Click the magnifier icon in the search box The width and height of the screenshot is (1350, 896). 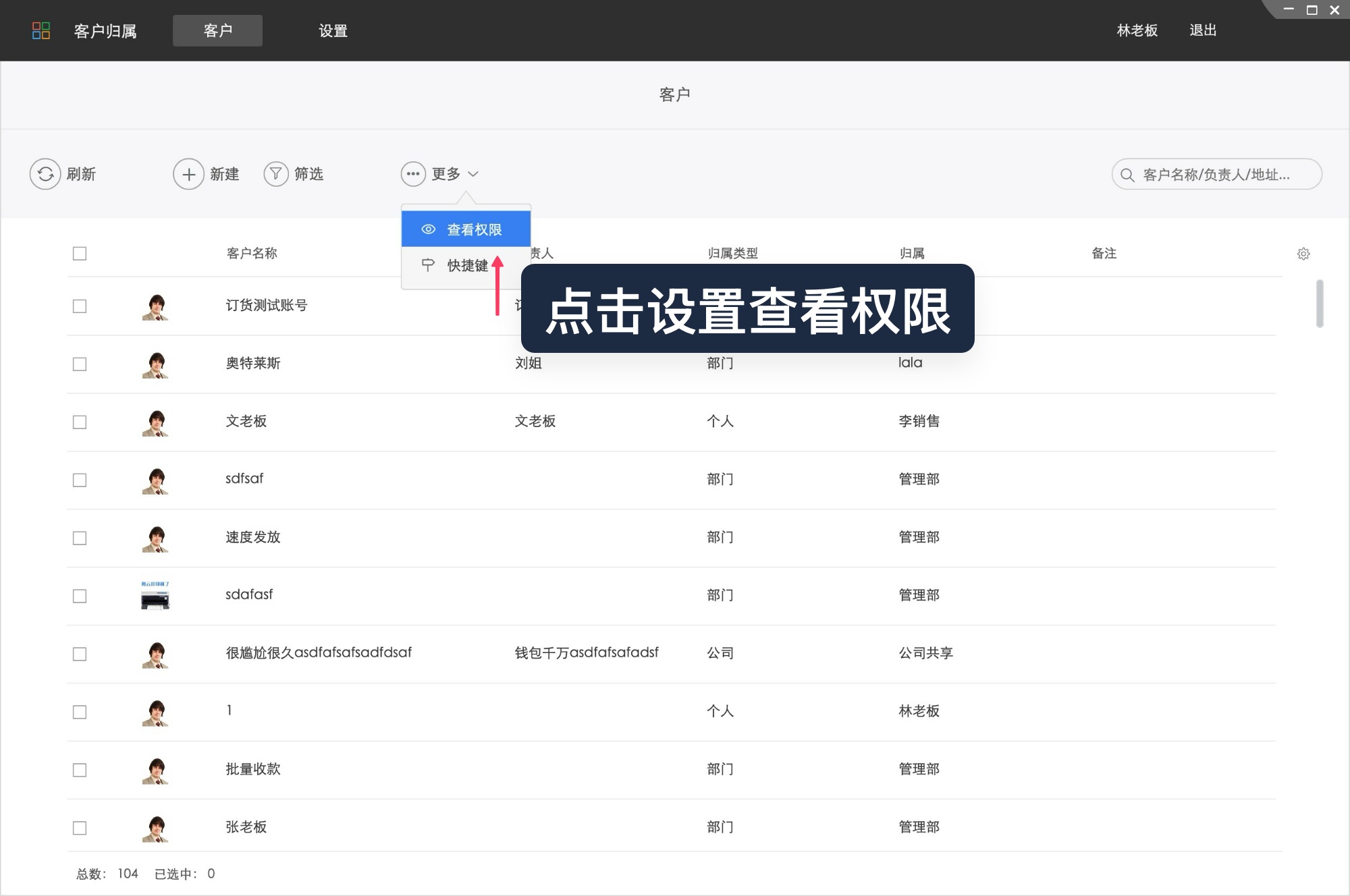pos(1126,174)
